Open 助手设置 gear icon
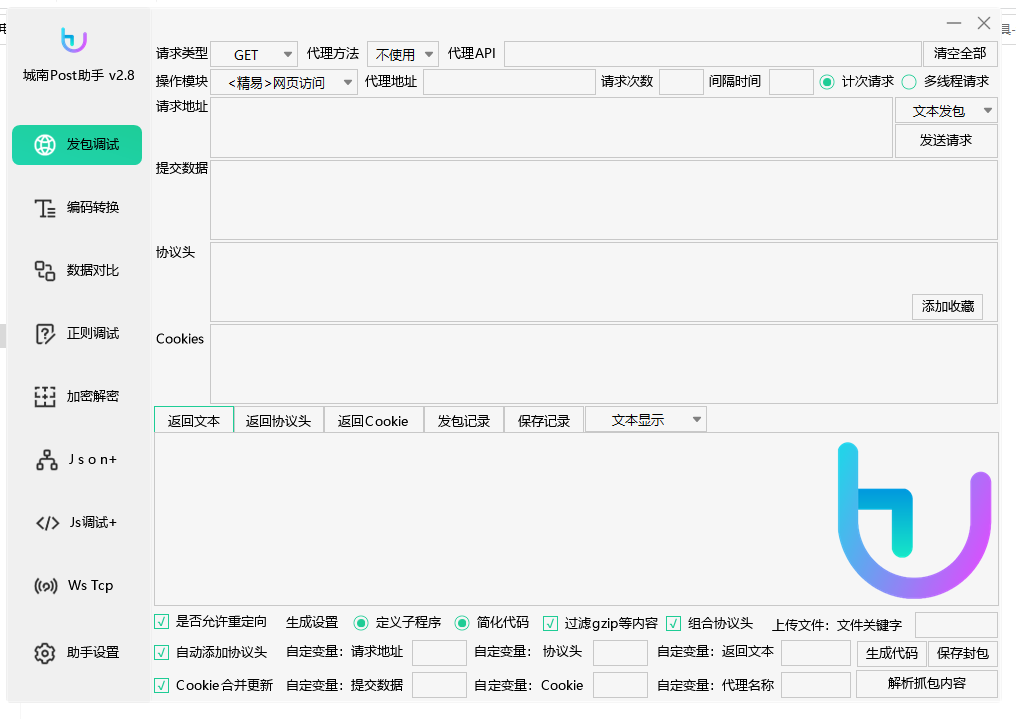 pyautogui.click(x=45, y=653)
